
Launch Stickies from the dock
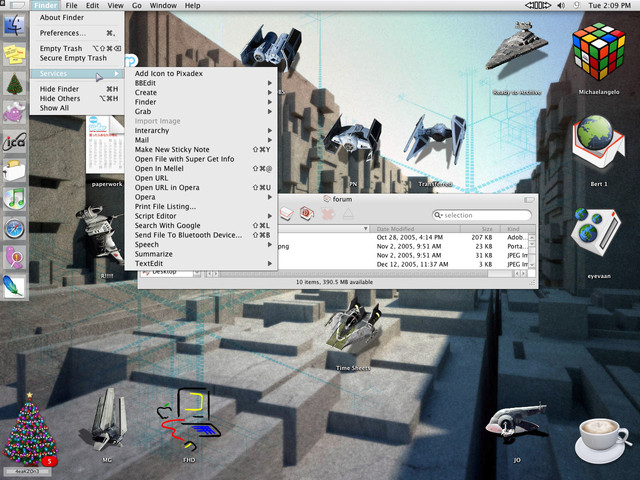click(15, 54)
